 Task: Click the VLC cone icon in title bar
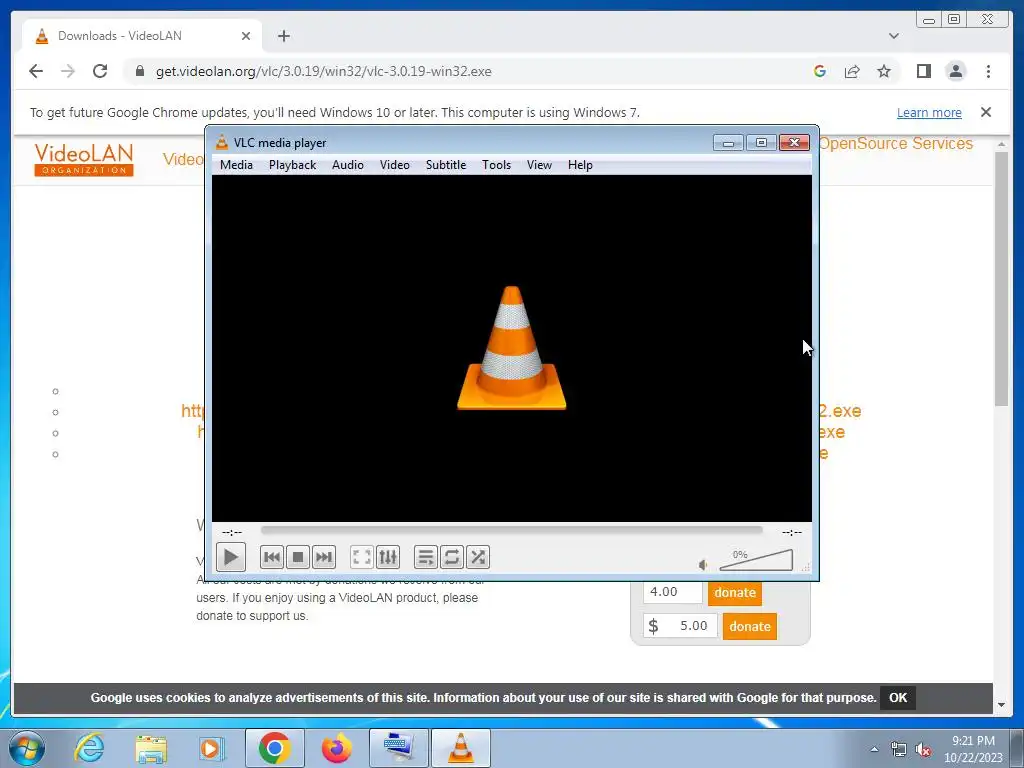coord(222,142)
